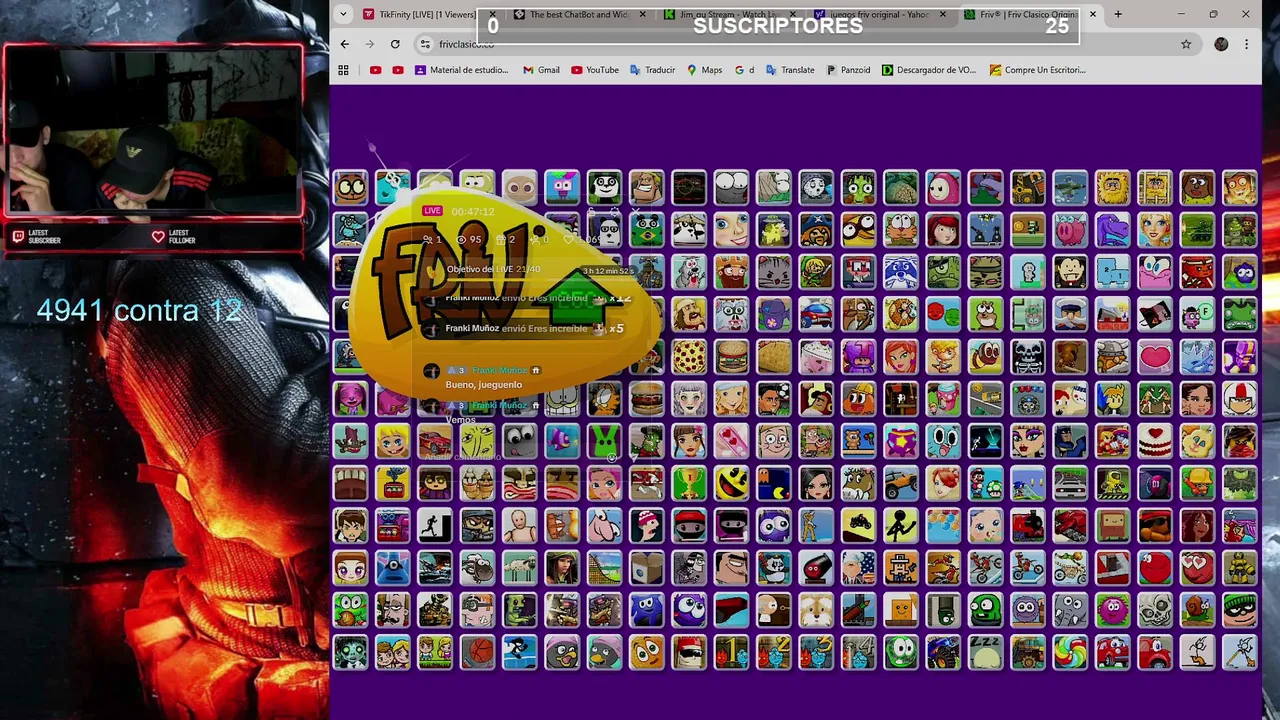Open the Chrome profile avatar
Screen dimensions: 1280x720
1221,44
